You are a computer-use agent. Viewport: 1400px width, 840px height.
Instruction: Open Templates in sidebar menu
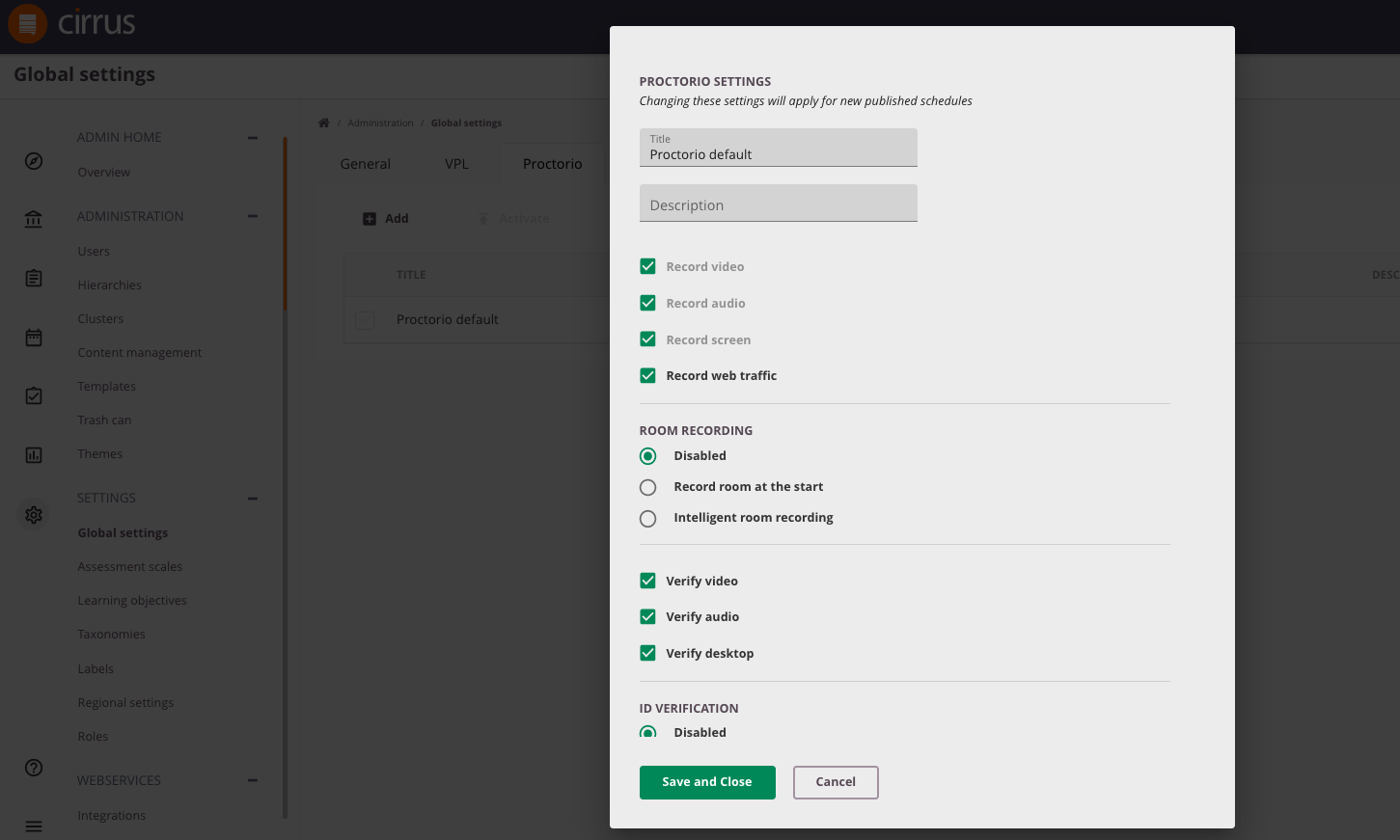click(107, 387)
